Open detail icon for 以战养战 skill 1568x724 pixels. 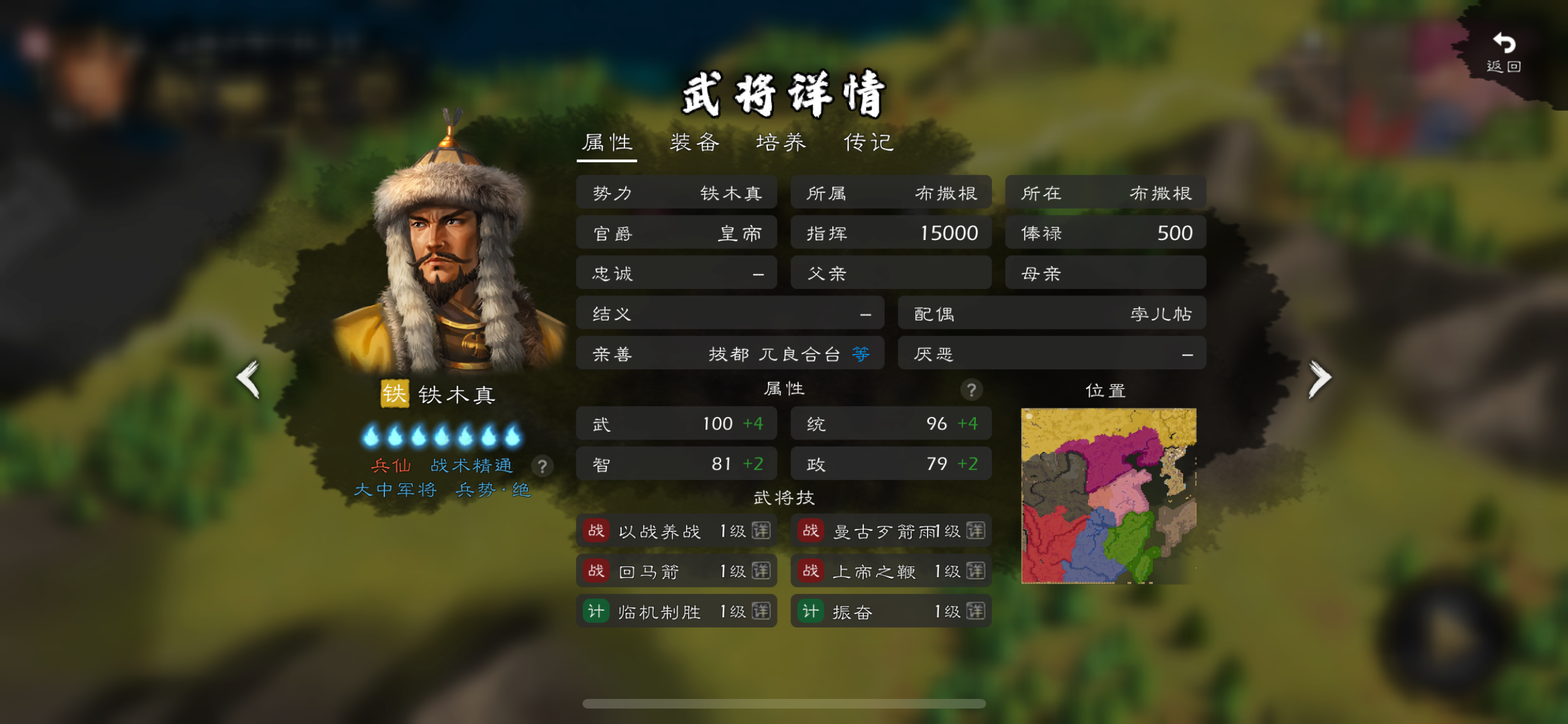(761, 531)
